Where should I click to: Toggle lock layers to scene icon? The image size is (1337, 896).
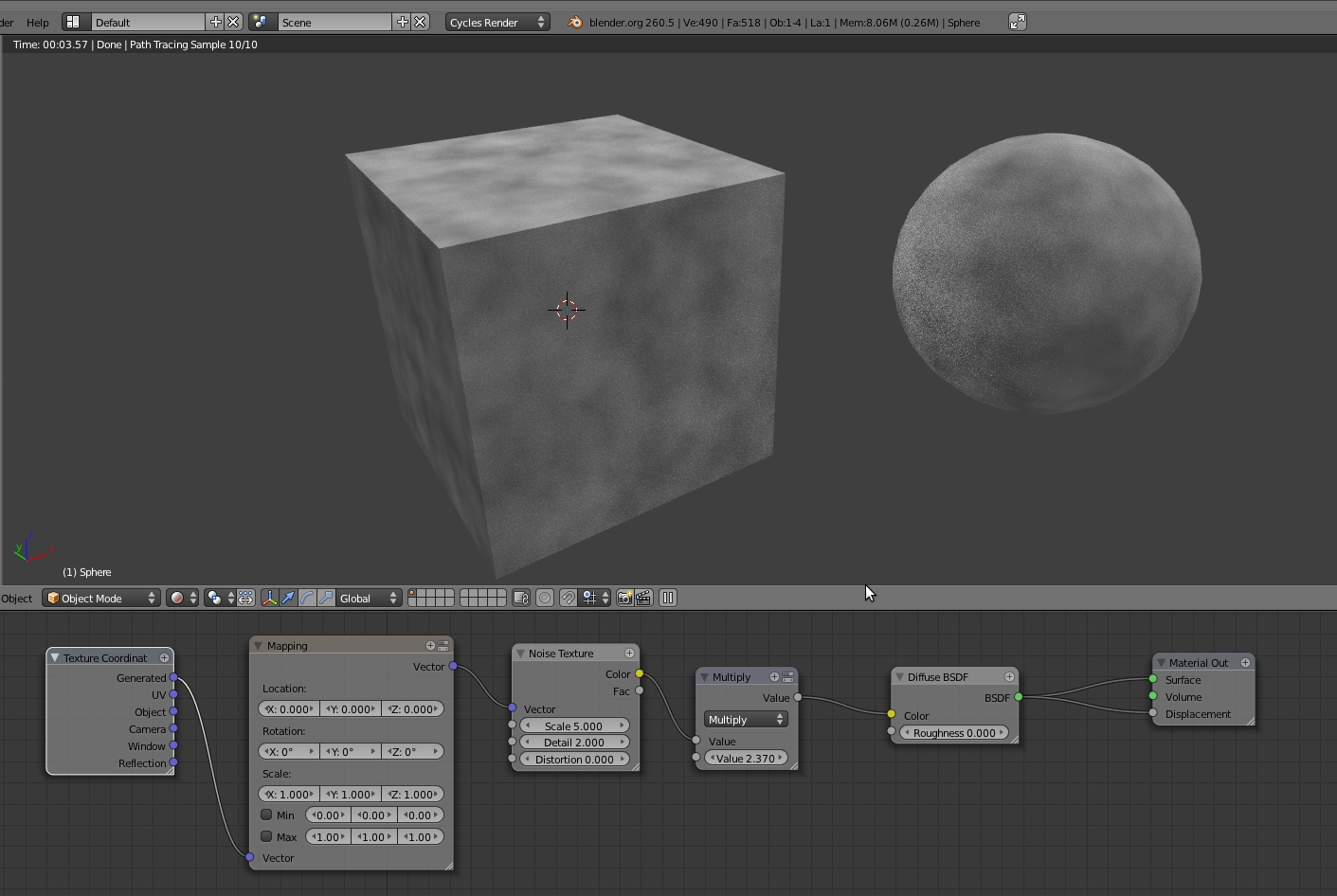(x=520, y=598)
